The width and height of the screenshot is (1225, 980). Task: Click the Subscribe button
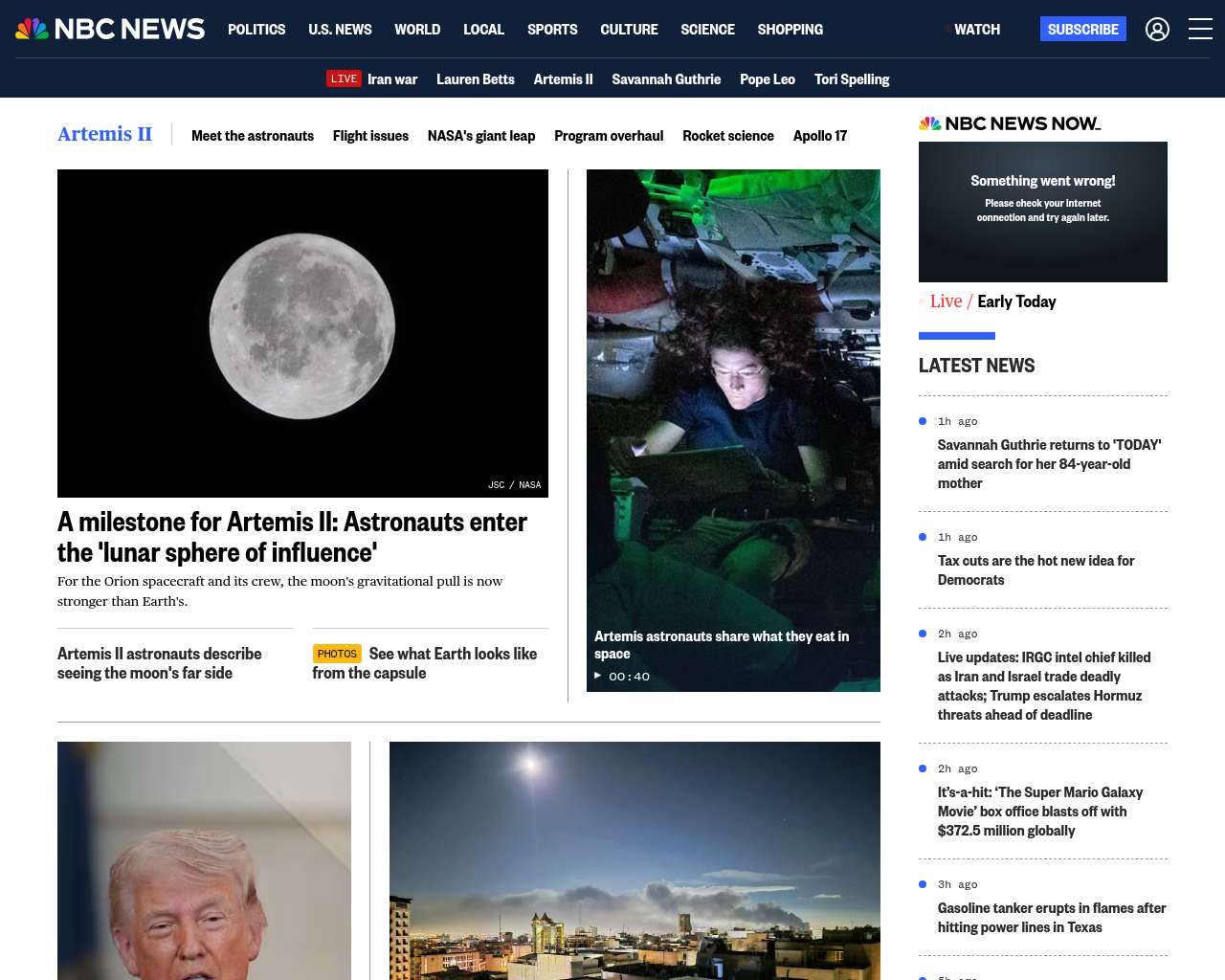pyautogui.click(x=1082, y=30)
